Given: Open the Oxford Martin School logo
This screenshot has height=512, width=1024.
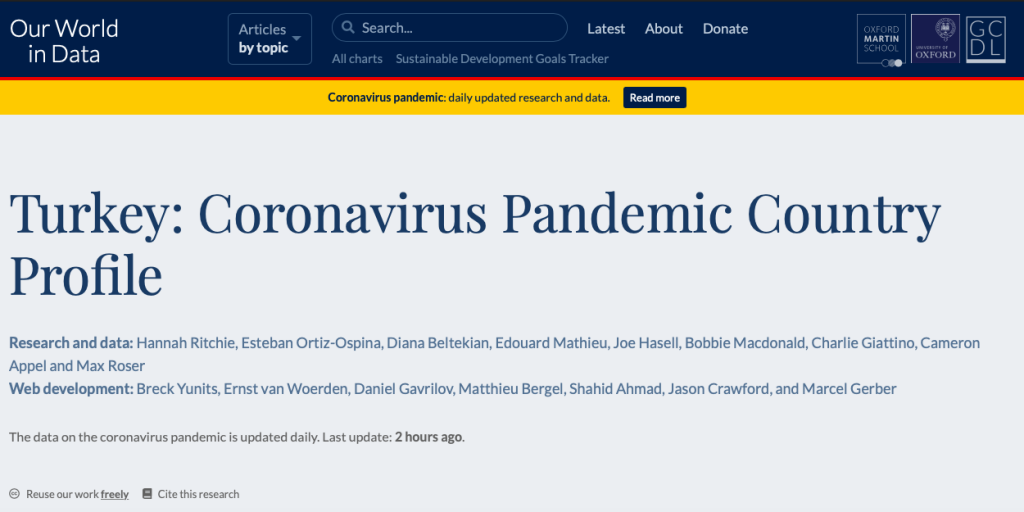Looking at the screenshot, I should [881, 40].
